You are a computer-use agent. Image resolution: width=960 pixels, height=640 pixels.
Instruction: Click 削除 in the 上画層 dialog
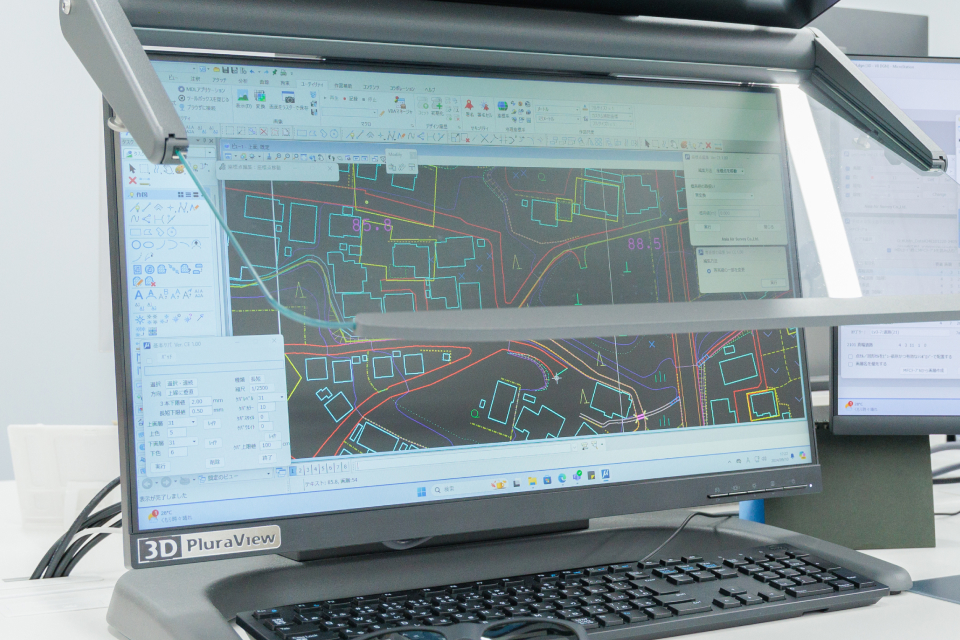point(214,462)
